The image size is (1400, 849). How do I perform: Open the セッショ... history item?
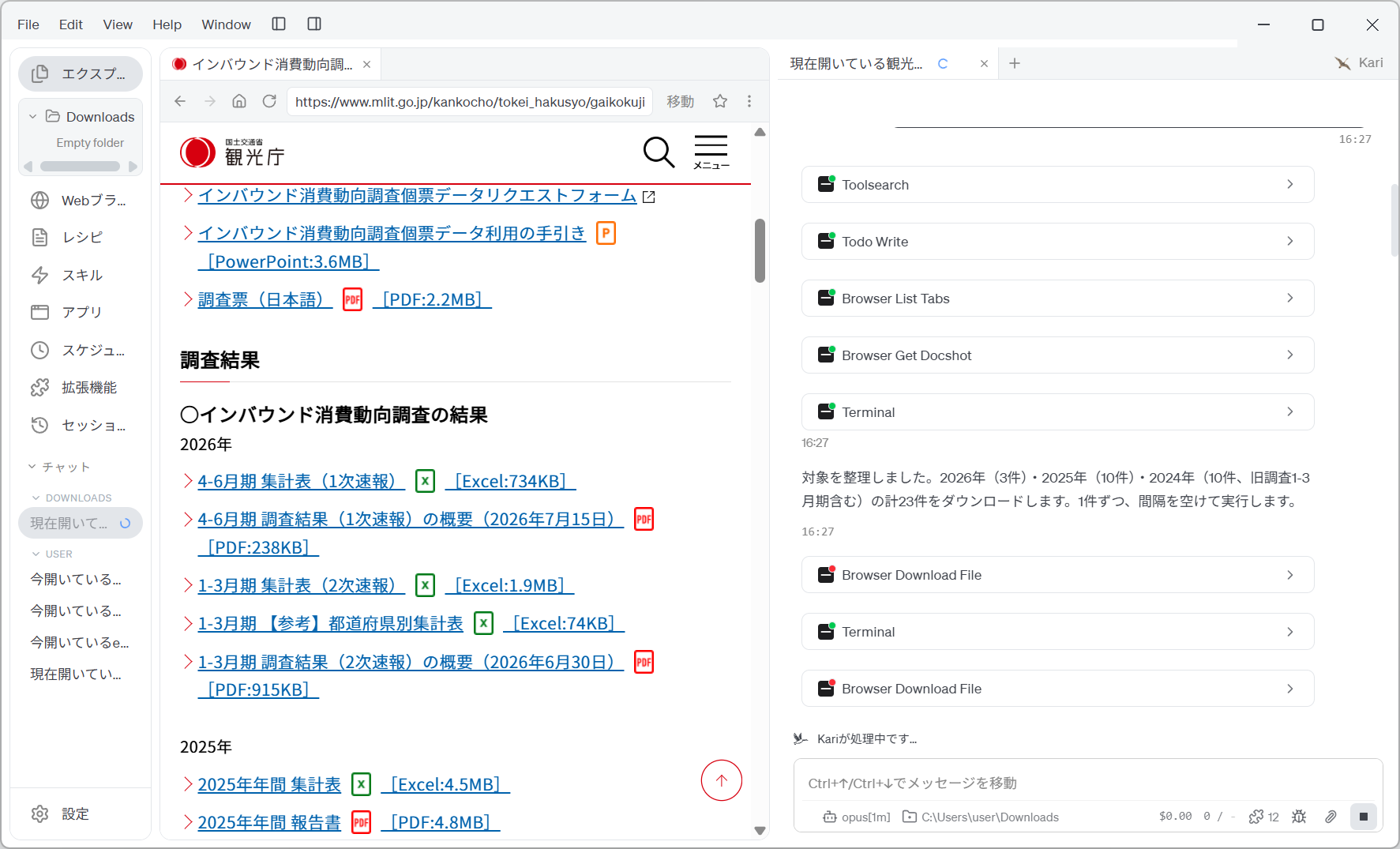coord(81,426)
